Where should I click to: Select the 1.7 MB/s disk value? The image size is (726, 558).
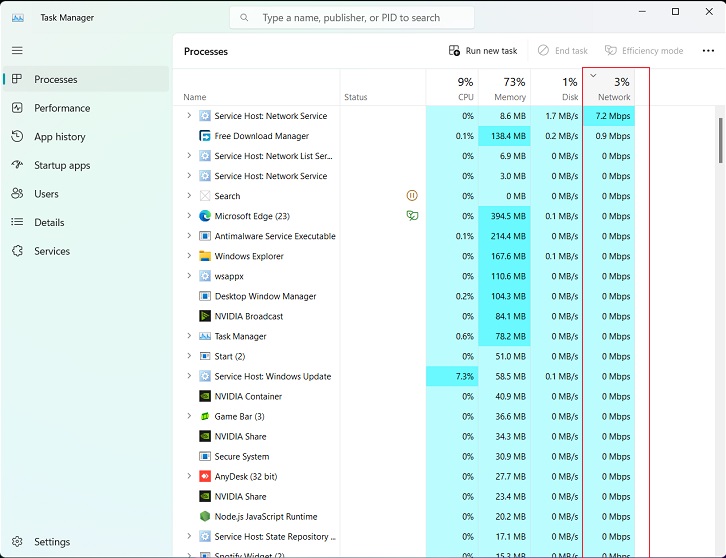tap(557, 116)
